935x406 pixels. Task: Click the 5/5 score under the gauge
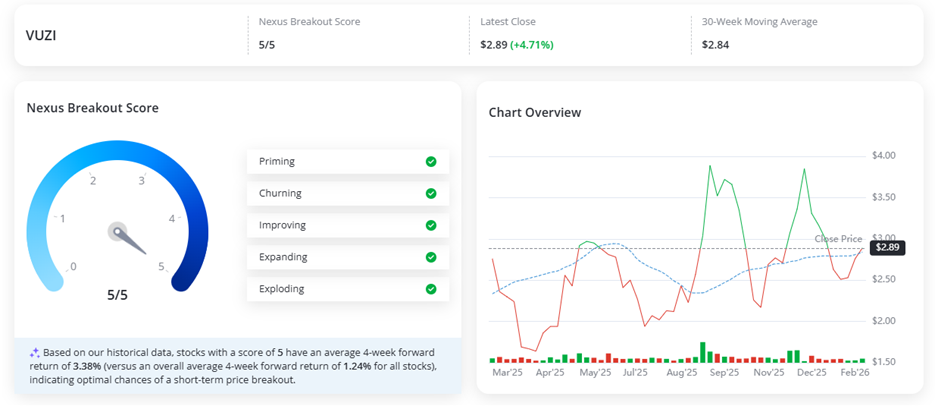click(117, 295)
